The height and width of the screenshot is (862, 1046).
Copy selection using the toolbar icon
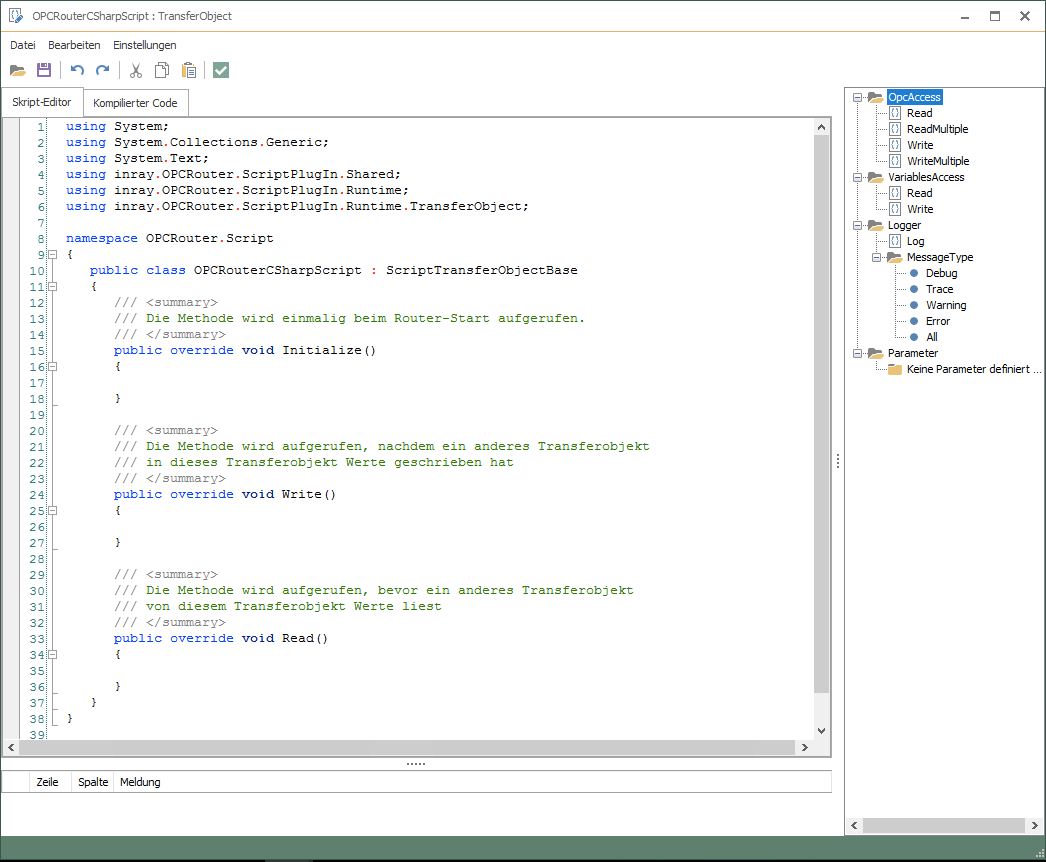click(162, 70)
